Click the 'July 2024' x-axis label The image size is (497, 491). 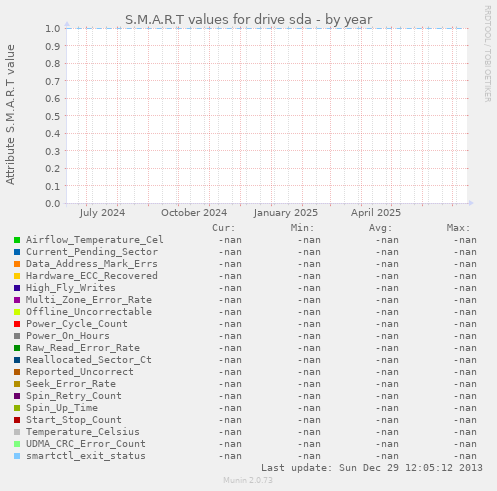coord(102,213)
